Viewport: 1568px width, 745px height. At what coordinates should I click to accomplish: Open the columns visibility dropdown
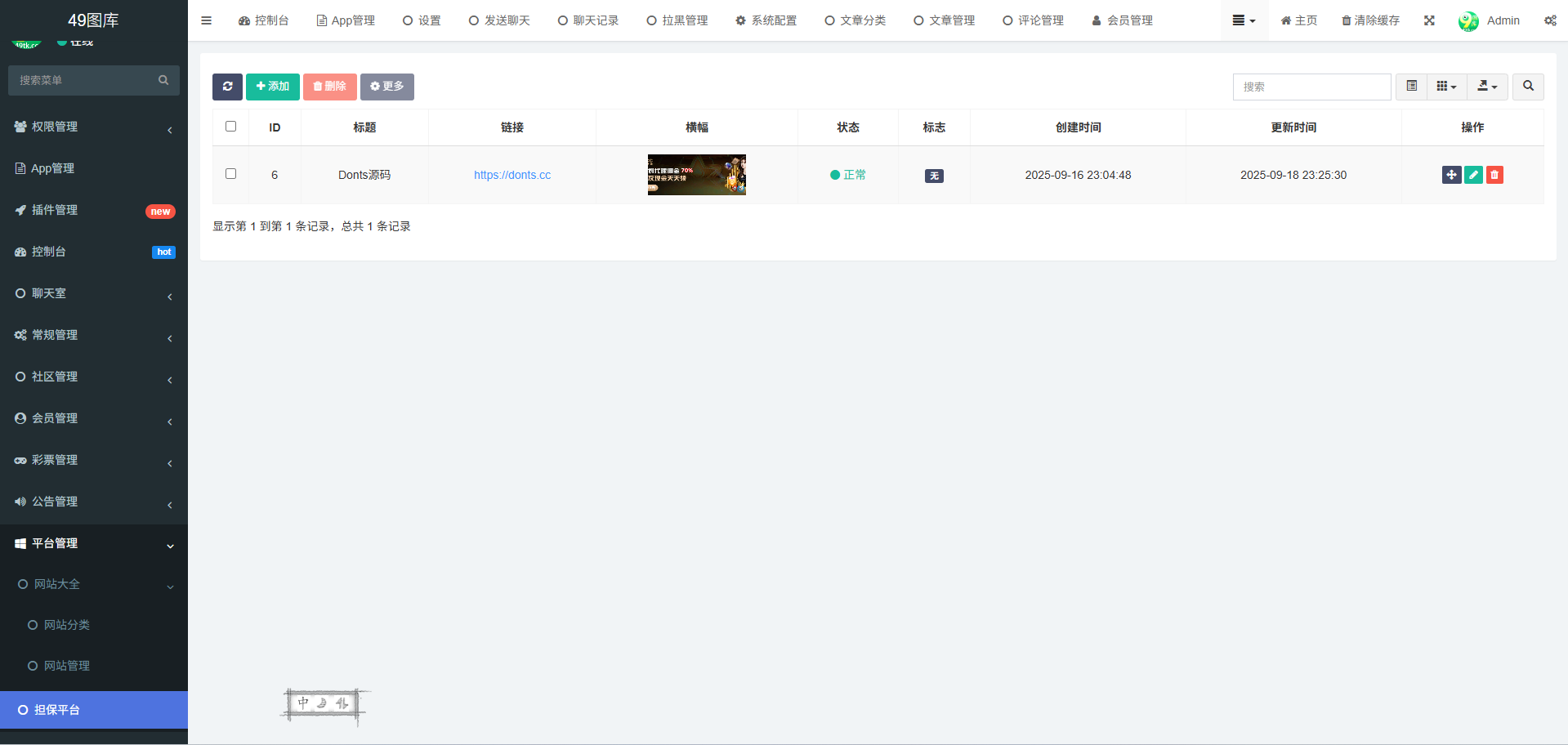pos(1446,87)
